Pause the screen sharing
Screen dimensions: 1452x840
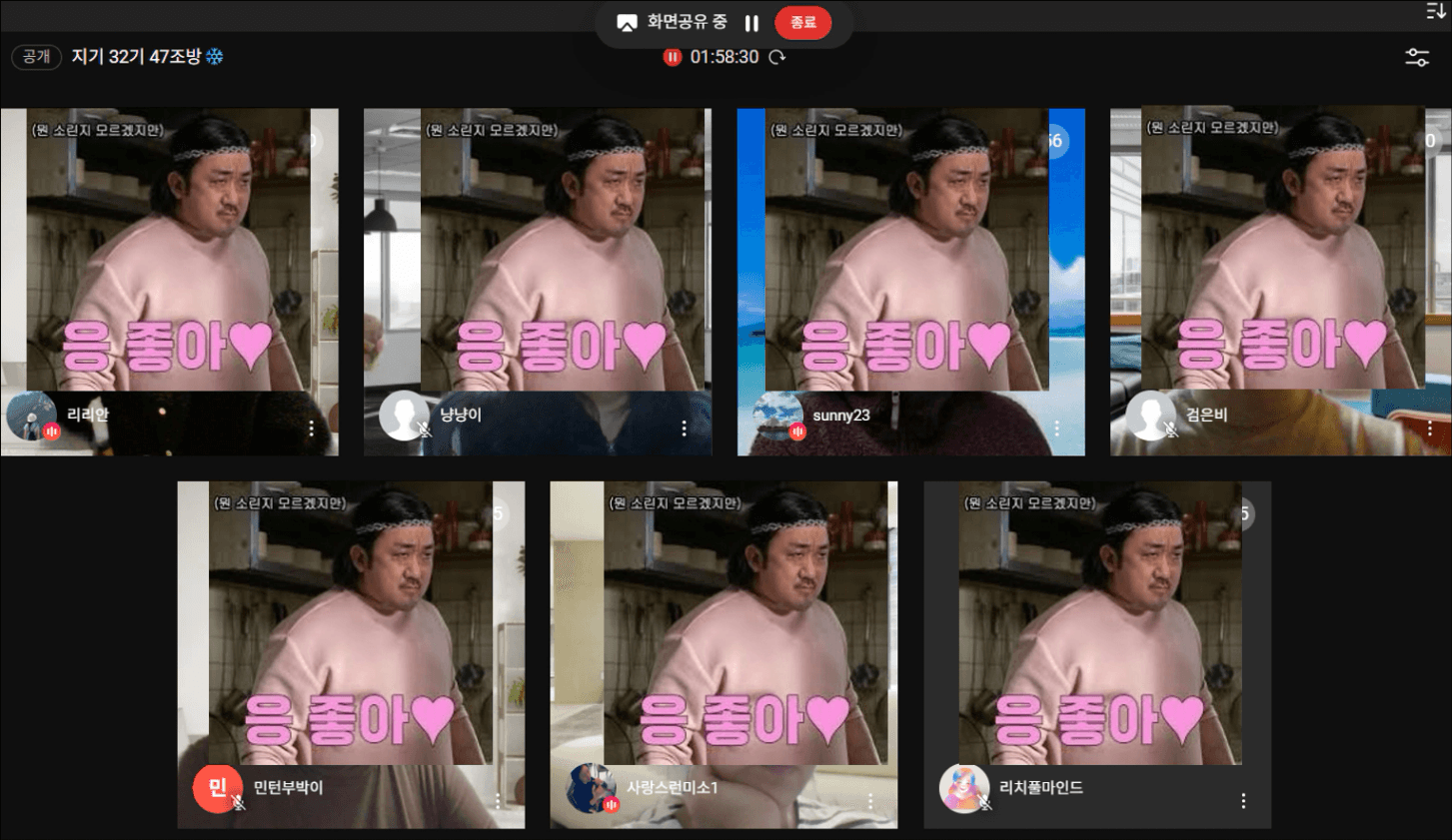tap(751, 23)
